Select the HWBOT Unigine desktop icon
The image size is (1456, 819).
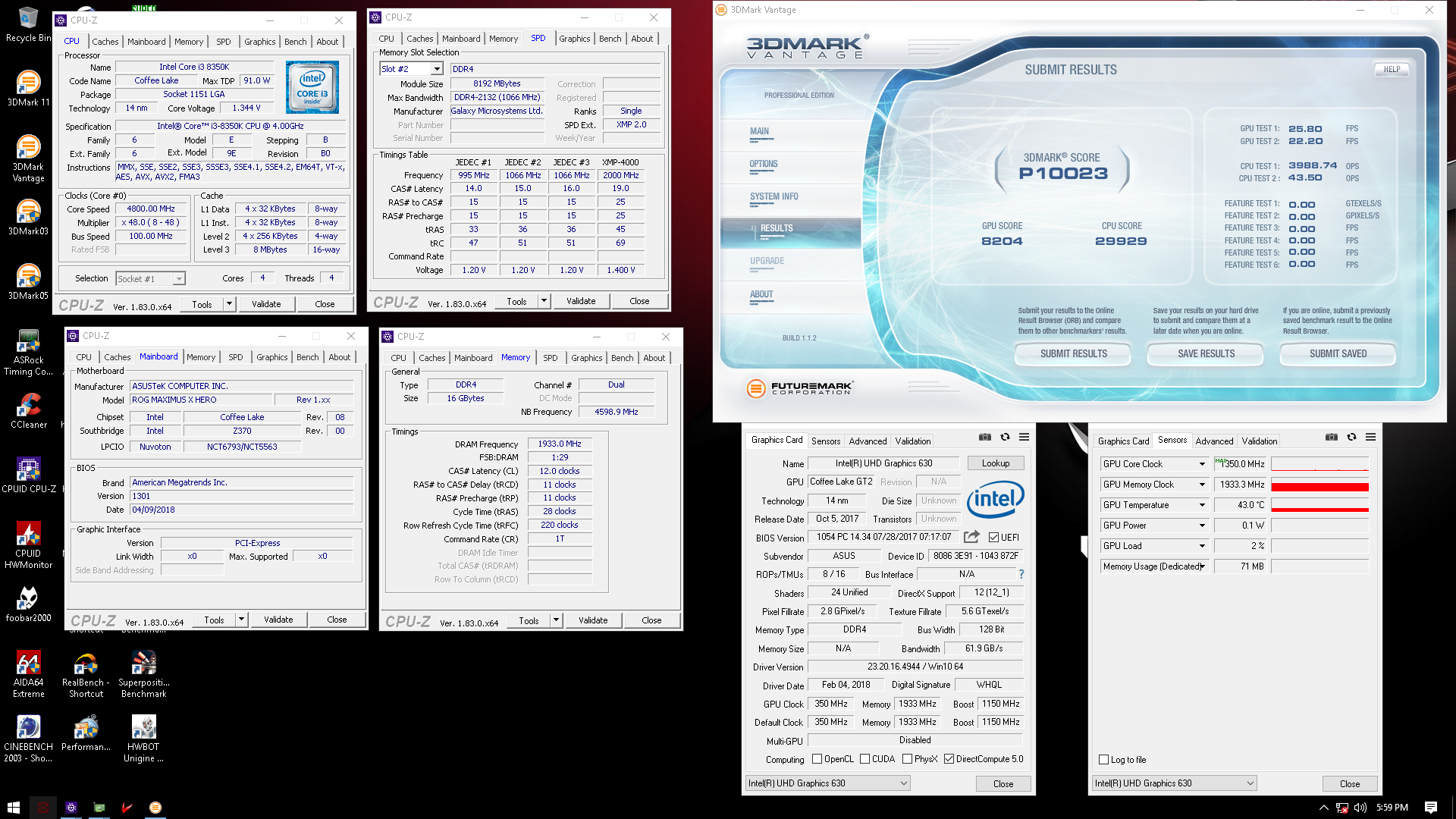coord(143,739)
